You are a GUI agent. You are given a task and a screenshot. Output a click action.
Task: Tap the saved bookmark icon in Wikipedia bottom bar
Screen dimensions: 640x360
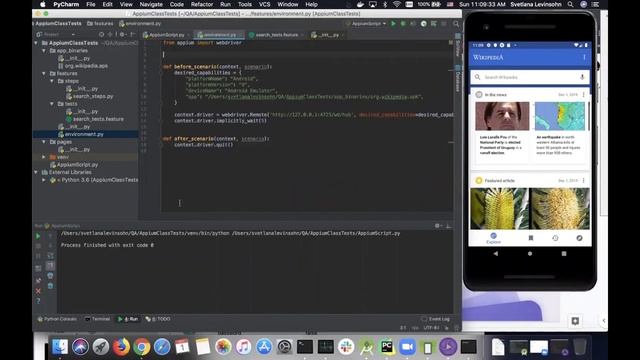[x=531, y=238]
